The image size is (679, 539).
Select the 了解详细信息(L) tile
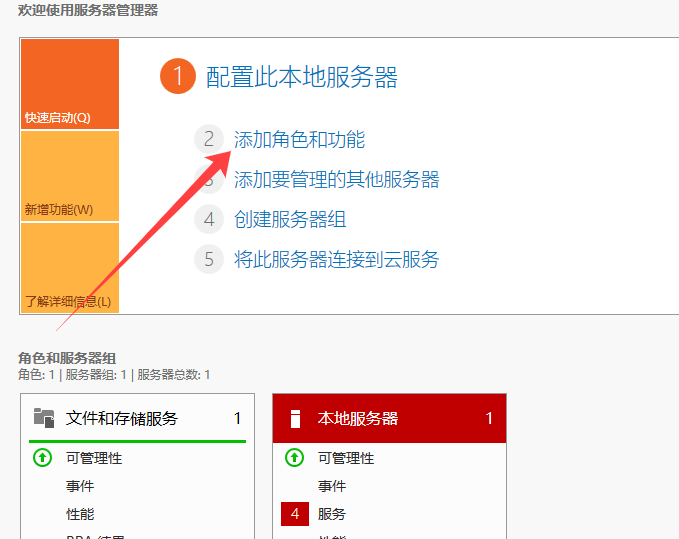(x=69, y=268)
